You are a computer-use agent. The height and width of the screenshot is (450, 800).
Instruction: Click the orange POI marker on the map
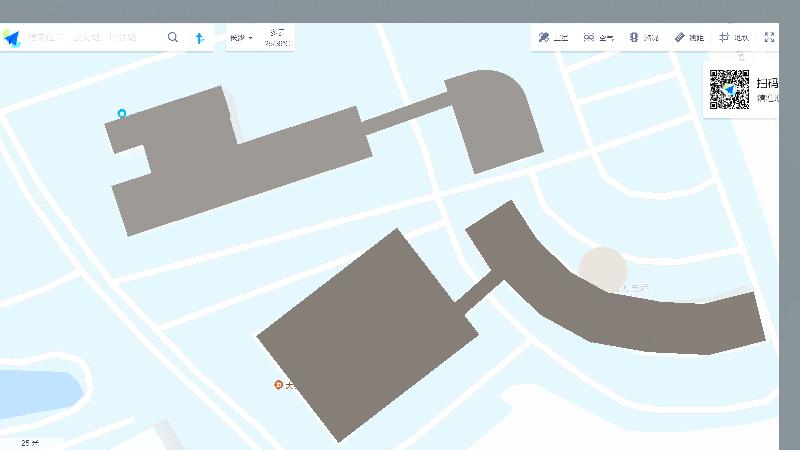tap(279, 385)
